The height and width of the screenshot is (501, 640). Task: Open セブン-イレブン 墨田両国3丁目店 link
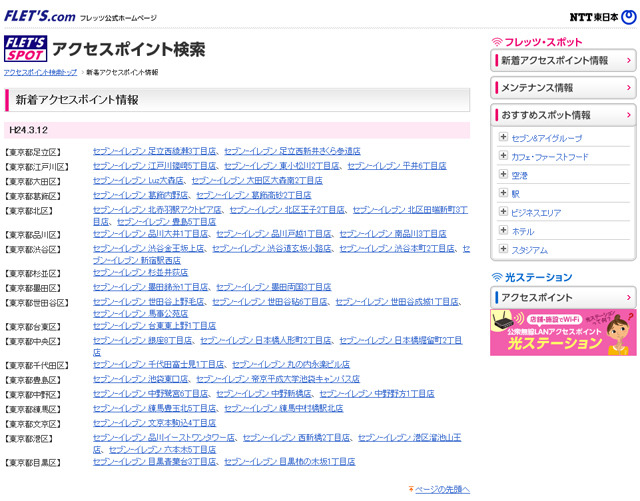tap(273, 287)
